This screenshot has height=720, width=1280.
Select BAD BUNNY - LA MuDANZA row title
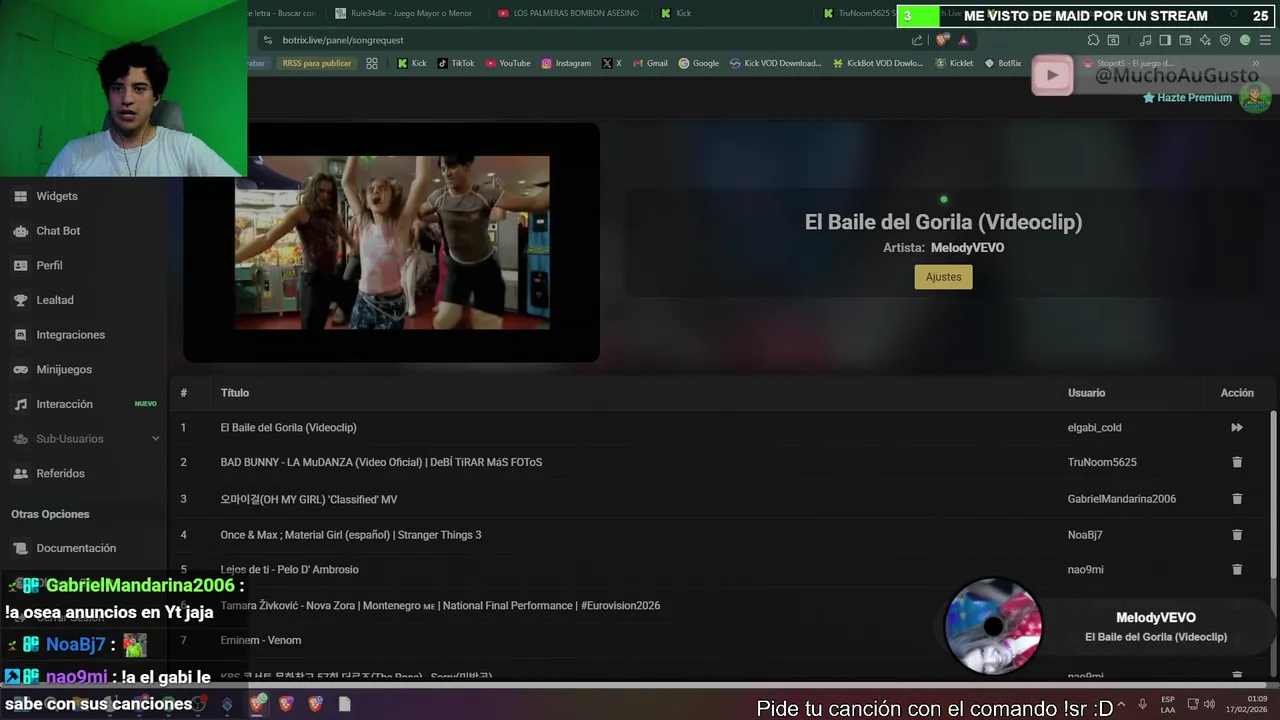click(x=381, y=462)
